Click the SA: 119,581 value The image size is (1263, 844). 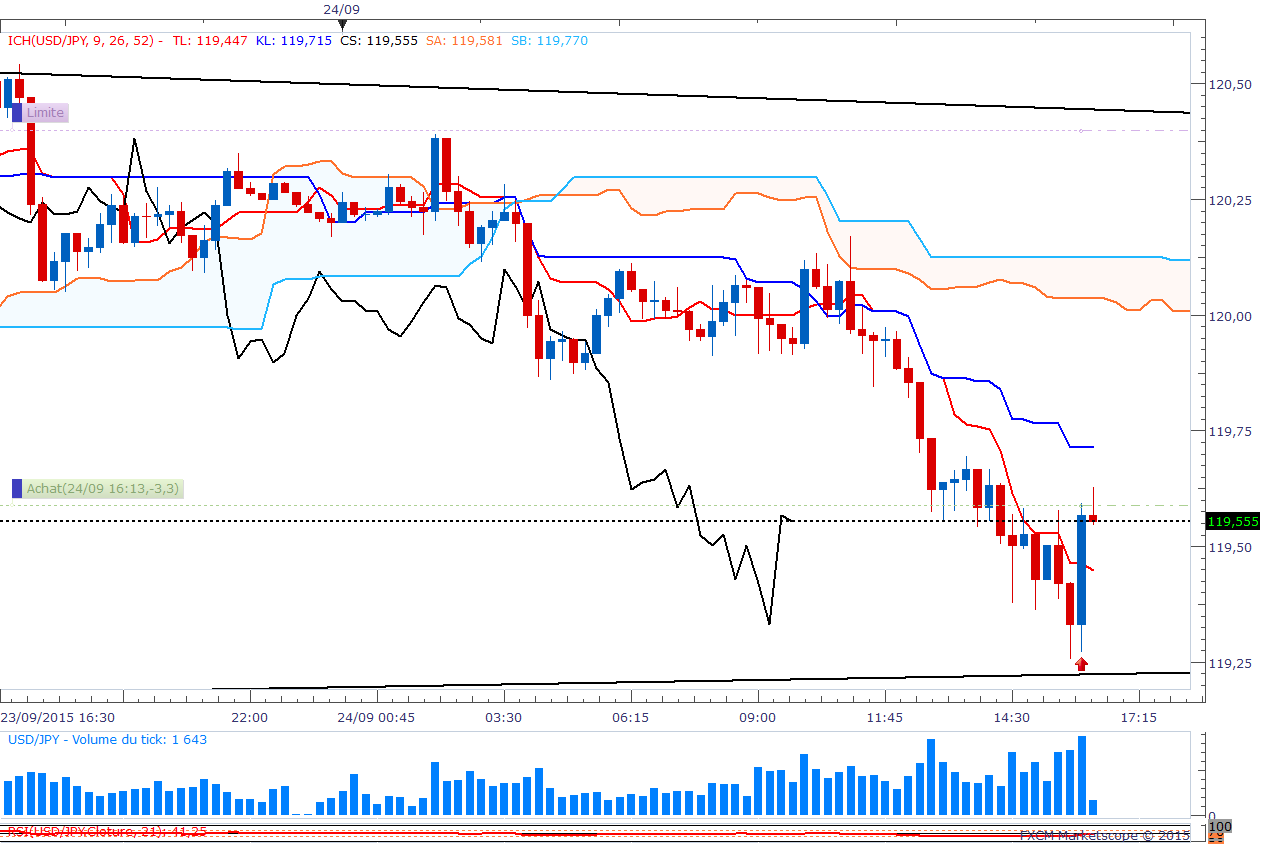464,41
